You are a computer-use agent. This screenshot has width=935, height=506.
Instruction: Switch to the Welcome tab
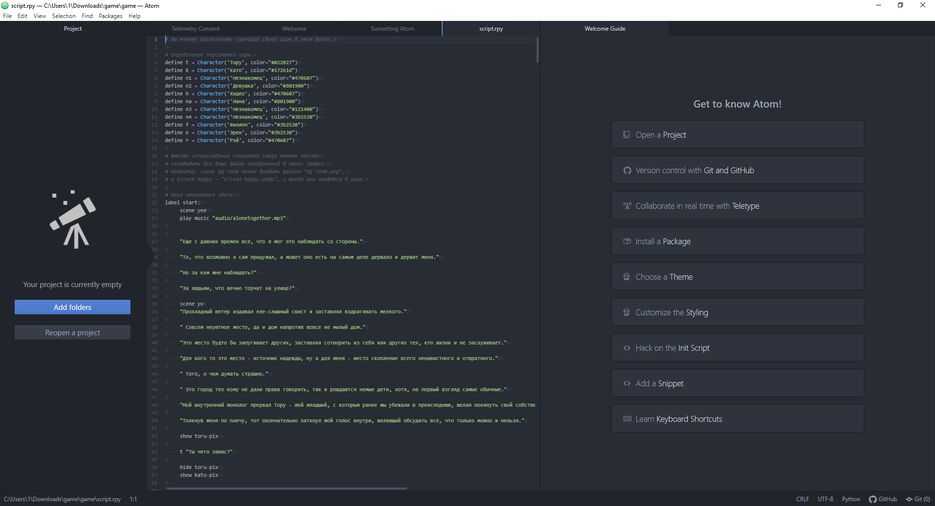(x=294, y=29)
